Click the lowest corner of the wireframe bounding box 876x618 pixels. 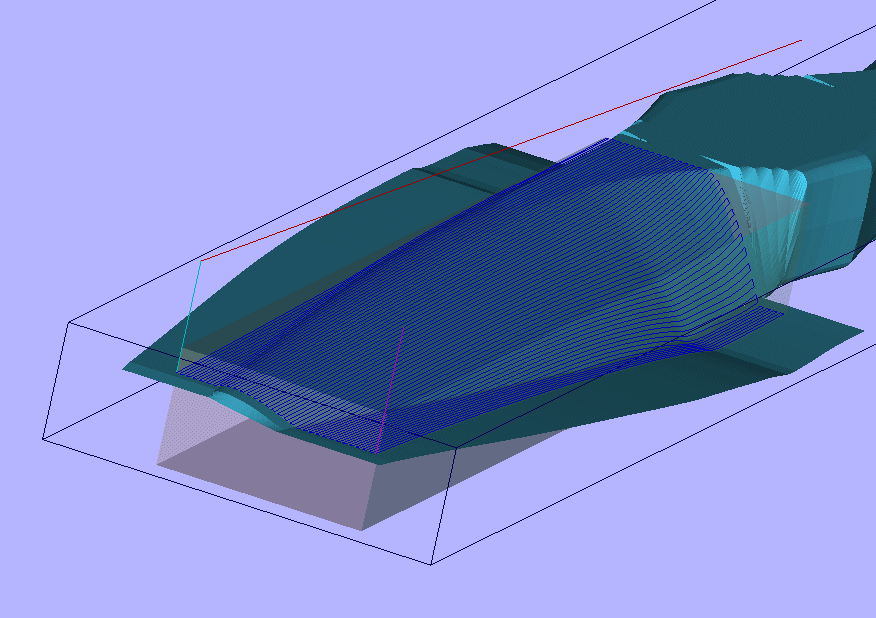pyautogui.click(x=431, y=565)
